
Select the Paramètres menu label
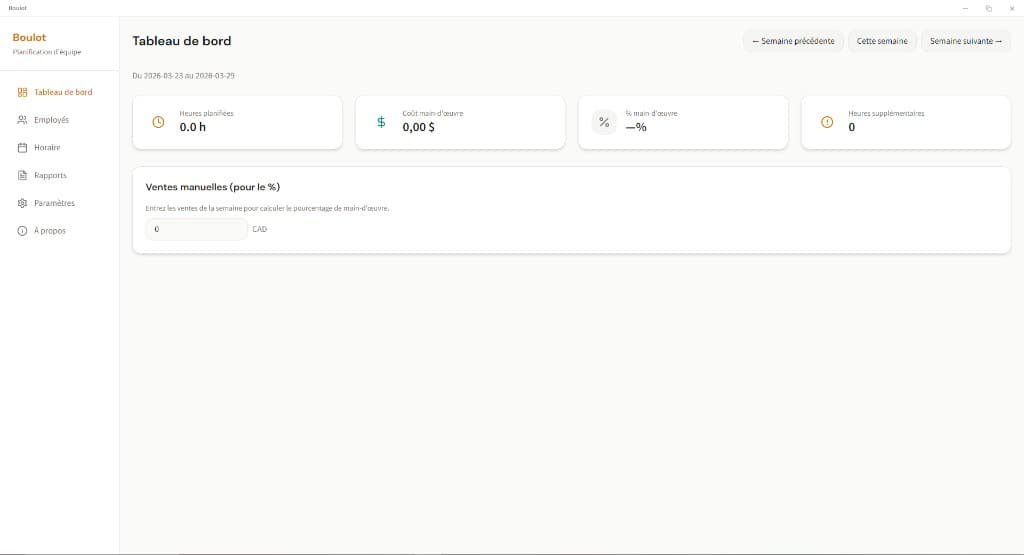tap(54, 203)
